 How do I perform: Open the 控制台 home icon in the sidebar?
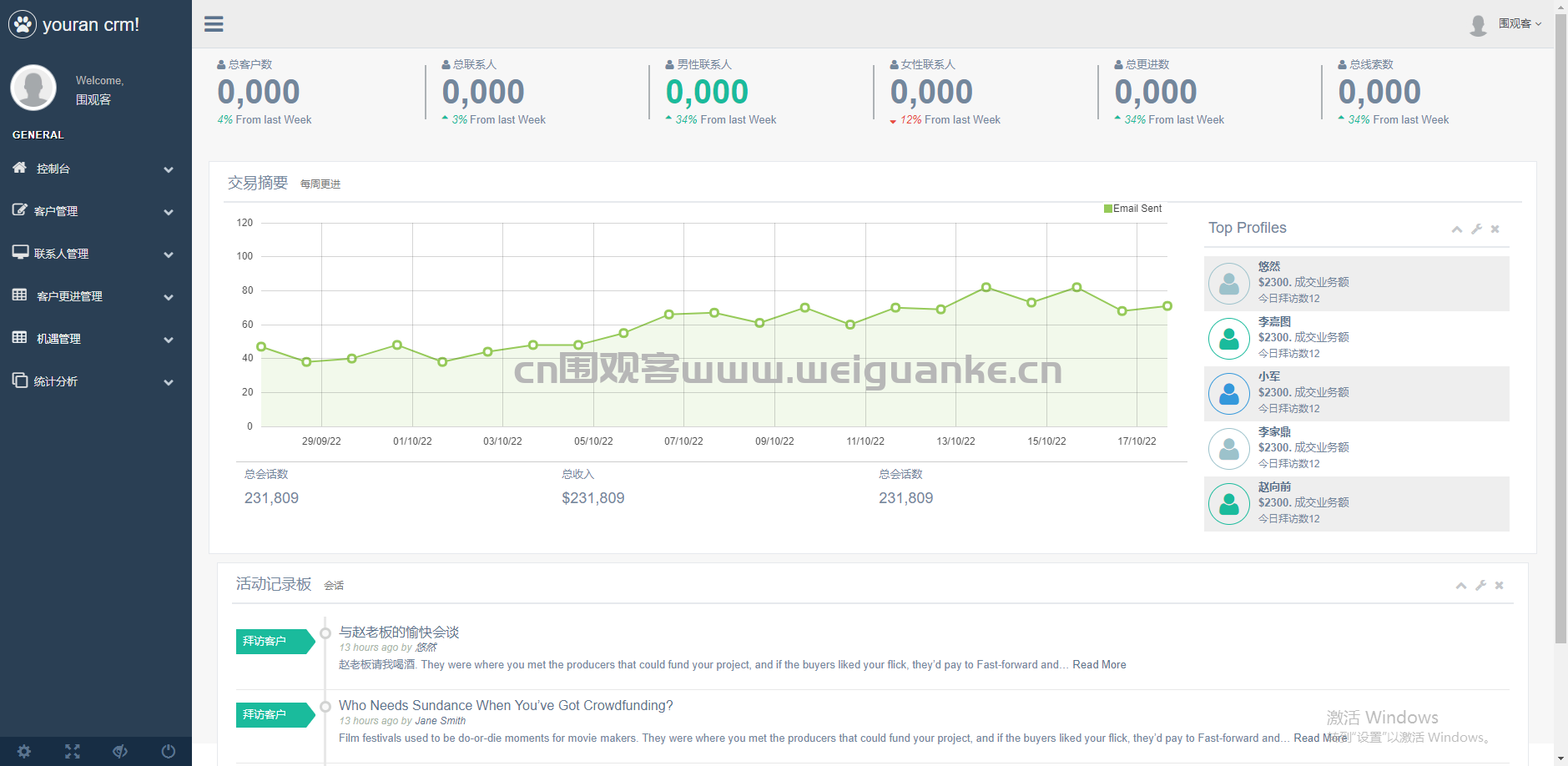click(x=20, y=168)
